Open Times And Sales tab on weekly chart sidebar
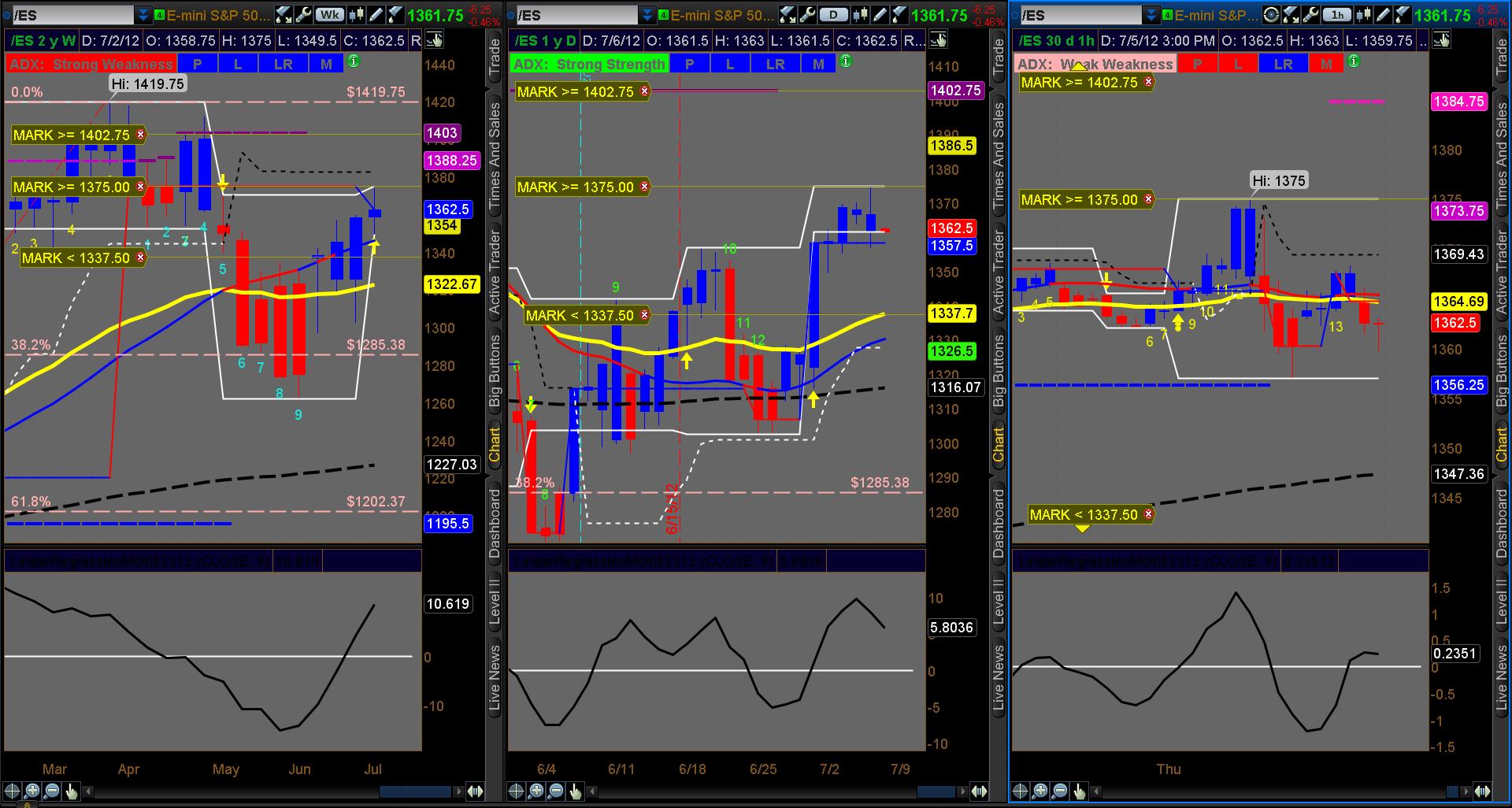Viewport: 1512px width, 808px height. pos(495,156)
